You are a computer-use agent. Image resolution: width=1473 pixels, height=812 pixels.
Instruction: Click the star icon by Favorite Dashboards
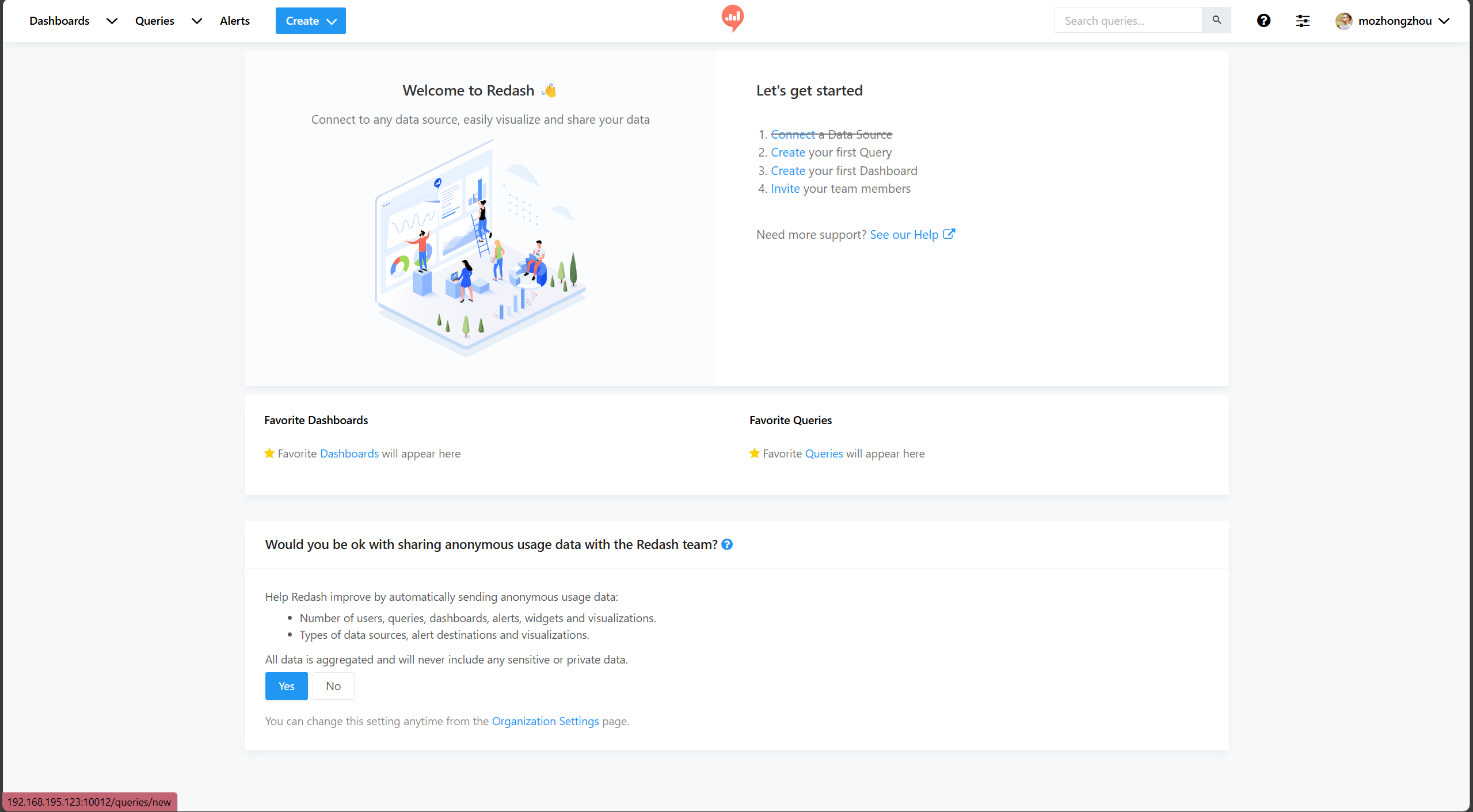click(x=269, y=453)
